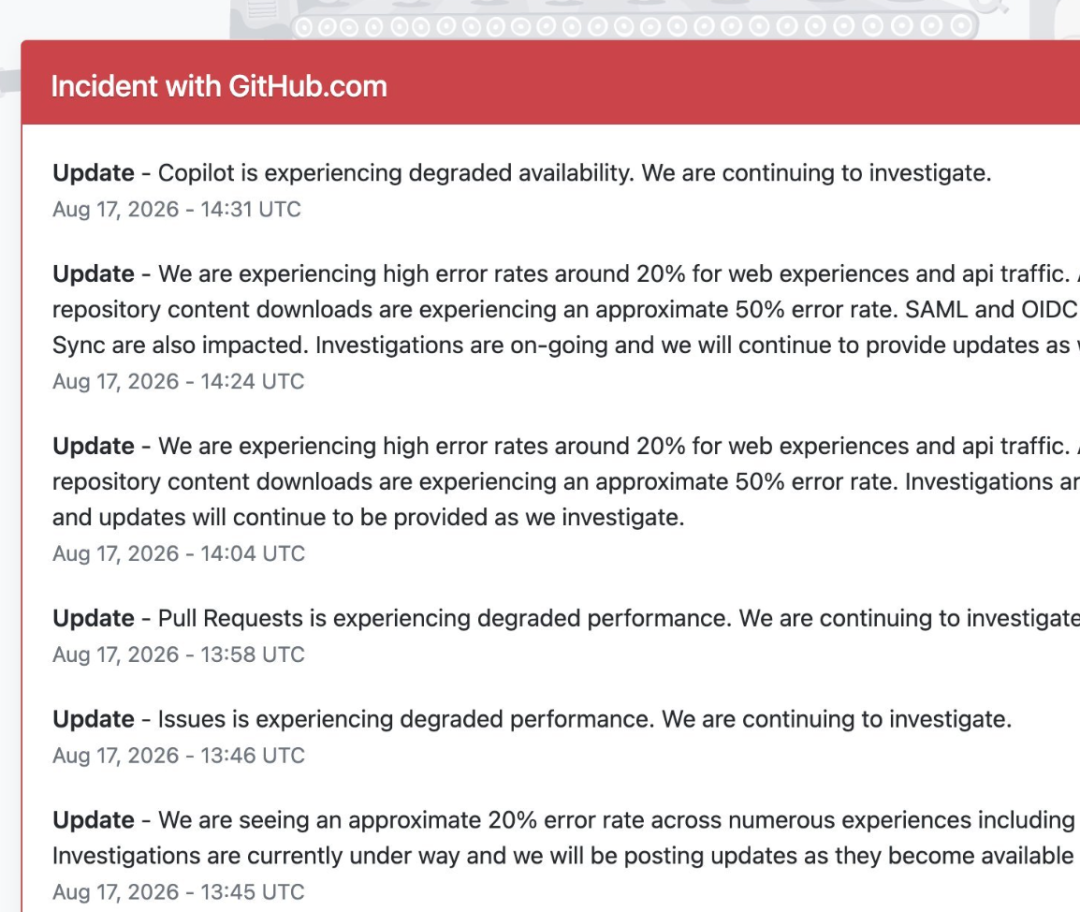The height and width of the screenshot is (912, 1080).
Task: Click the SAML and OIDC update message
Action: click(566, 309)
